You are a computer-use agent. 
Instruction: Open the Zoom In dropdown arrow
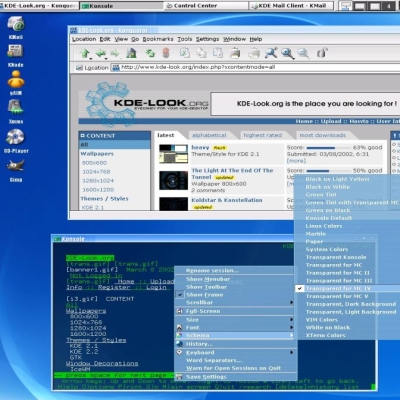pos(293,59)
